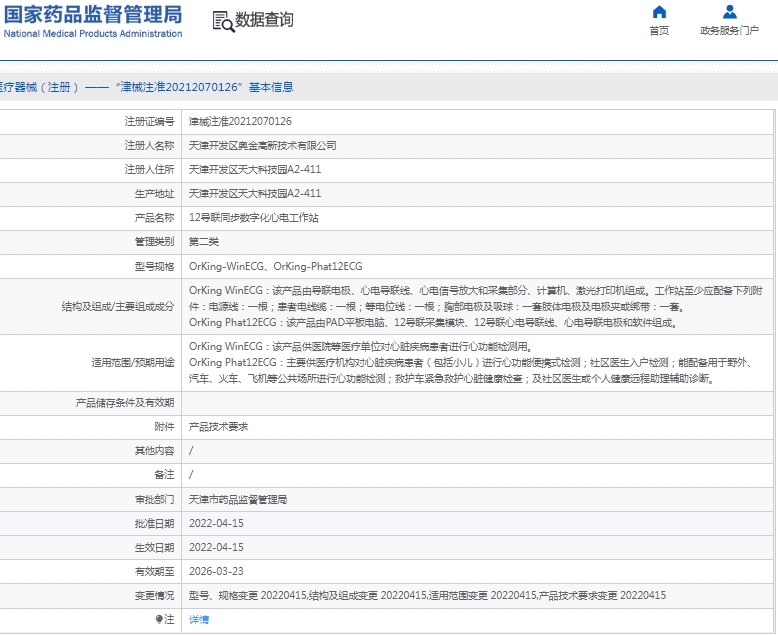Click the 数据查询 magnifier document icon
This screenshot has height=636, width=778.
click(x=223, y=22)
